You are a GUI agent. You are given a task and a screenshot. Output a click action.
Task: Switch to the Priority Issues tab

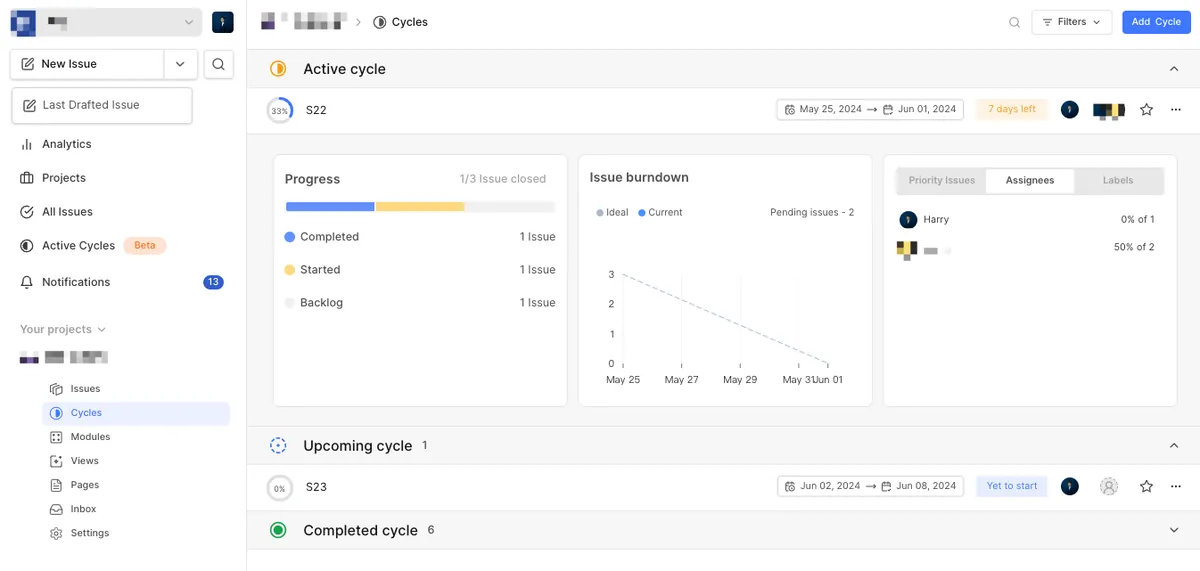941,181
